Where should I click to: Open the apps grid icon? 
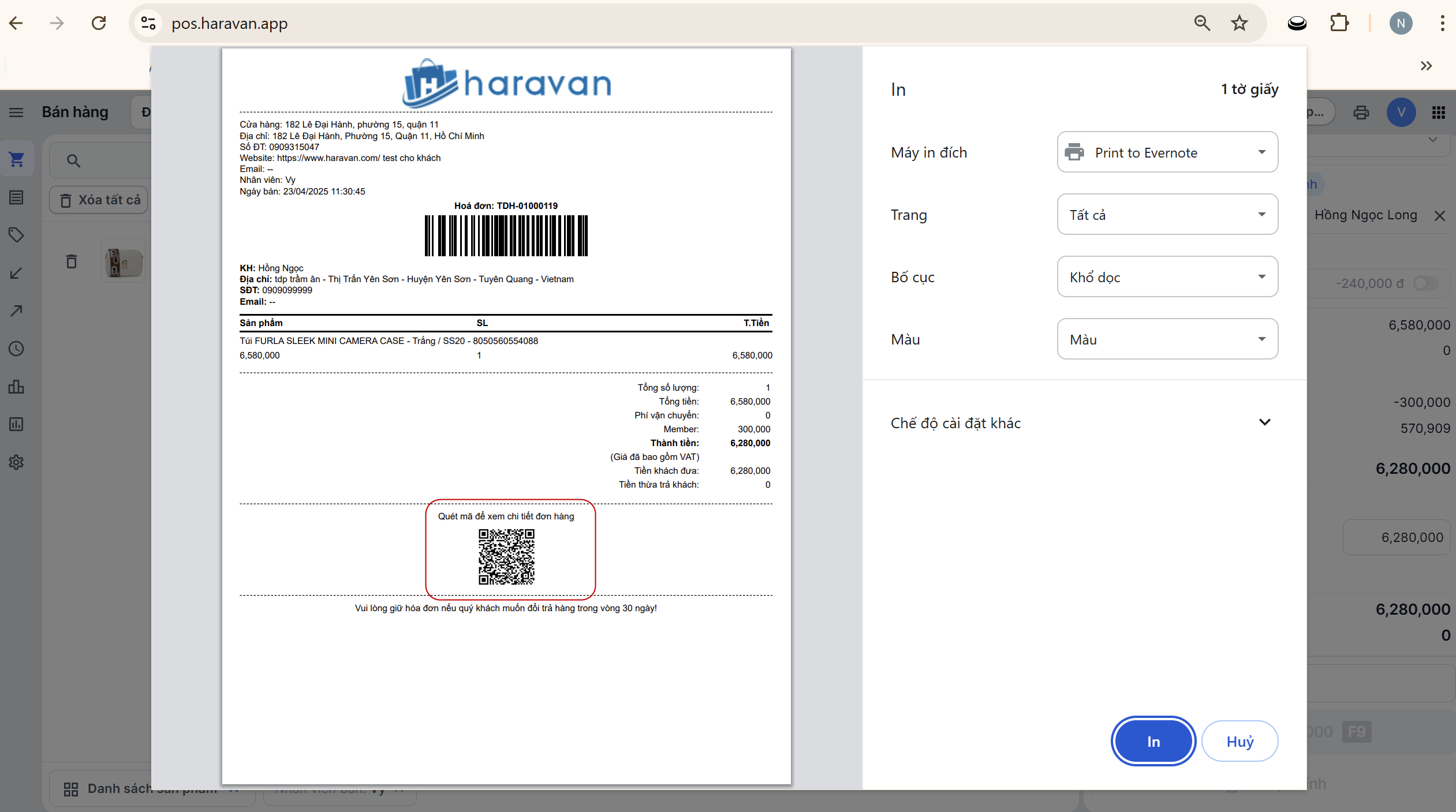(1438, 112)
